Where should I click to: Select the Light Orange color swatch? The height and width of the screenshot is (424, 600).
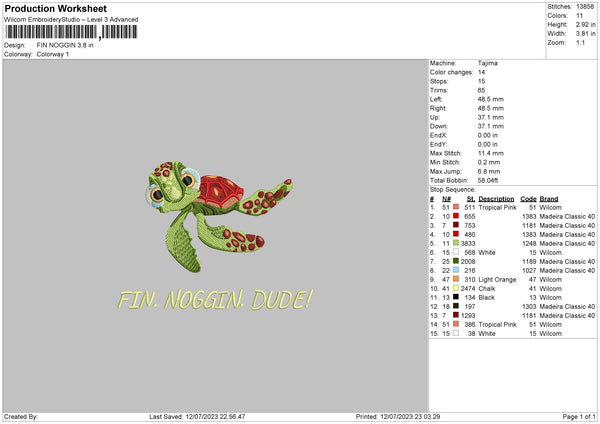[456, 279]
